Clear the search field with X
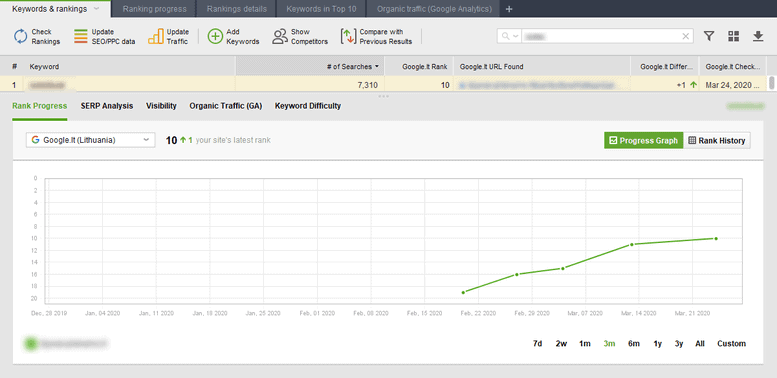Viewport: 777px width, 378px height. tap(686, 36)
